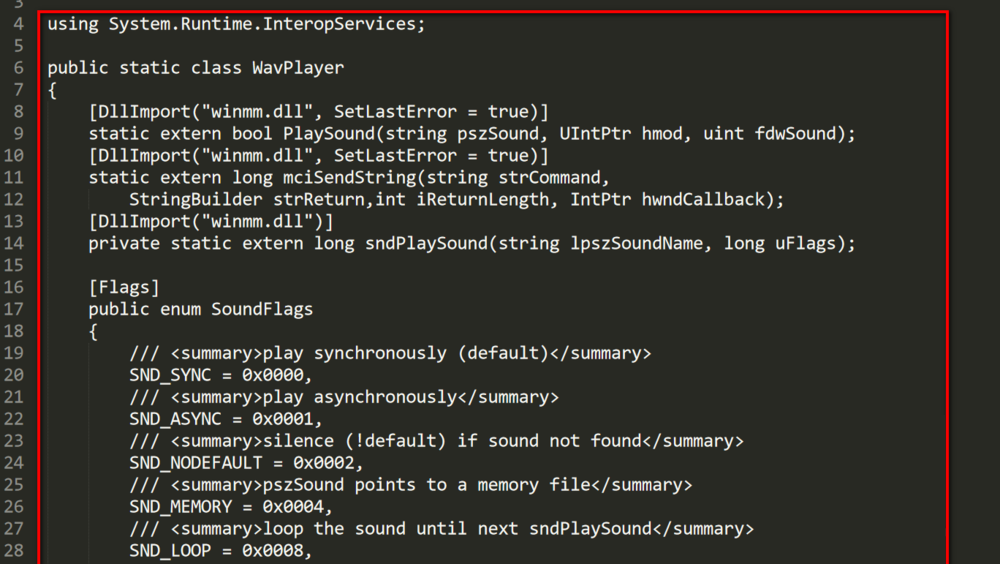The height and width of the screenshot is (564, 1000).
Task: Click the SND_SYNC enum member
Action: pos(170,375)
